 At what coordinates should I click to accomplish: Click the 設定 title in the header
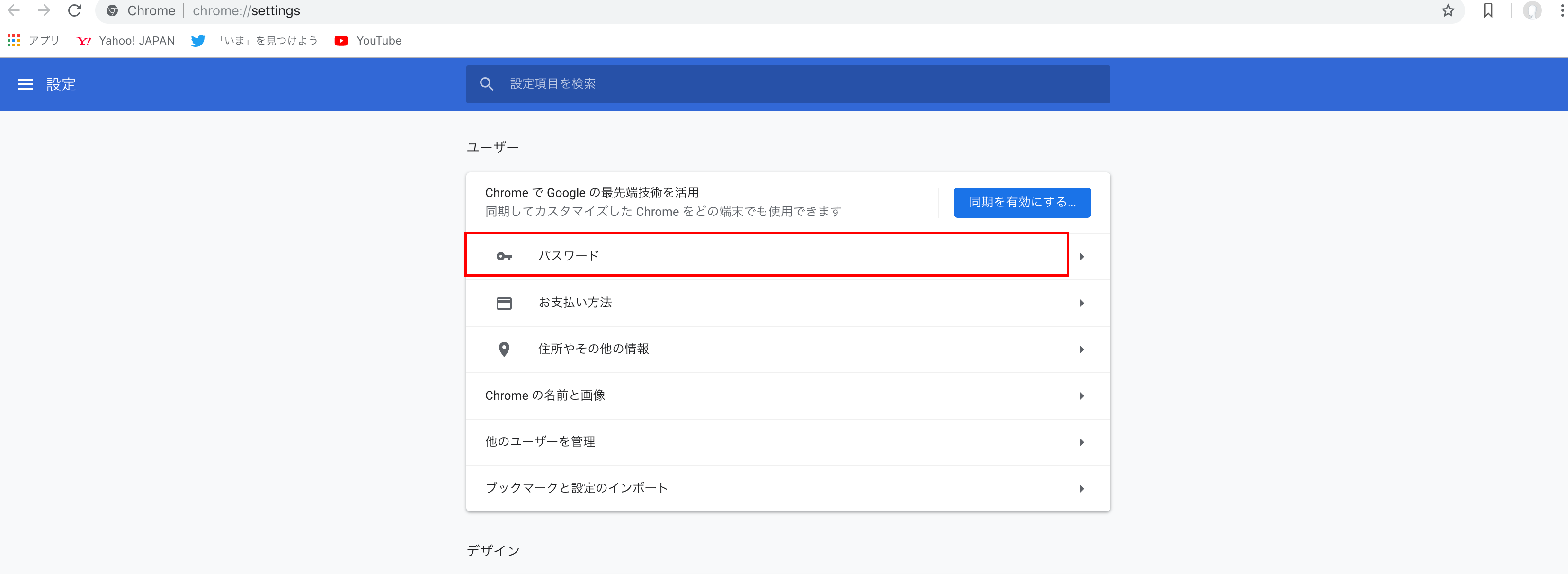click(62, 85)
